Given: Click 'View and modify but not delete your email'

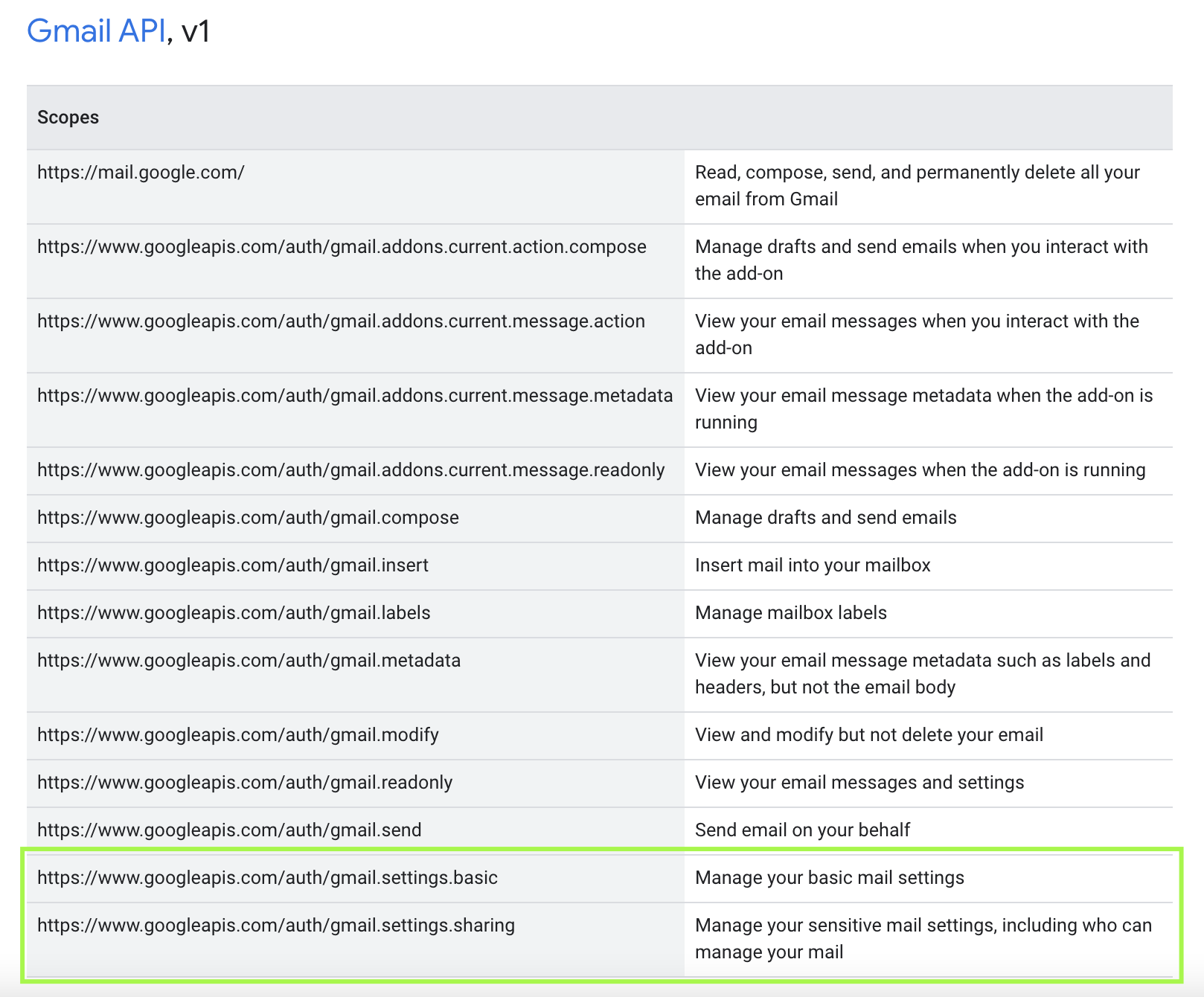Looking at the screenshot, I should (868, 735).
